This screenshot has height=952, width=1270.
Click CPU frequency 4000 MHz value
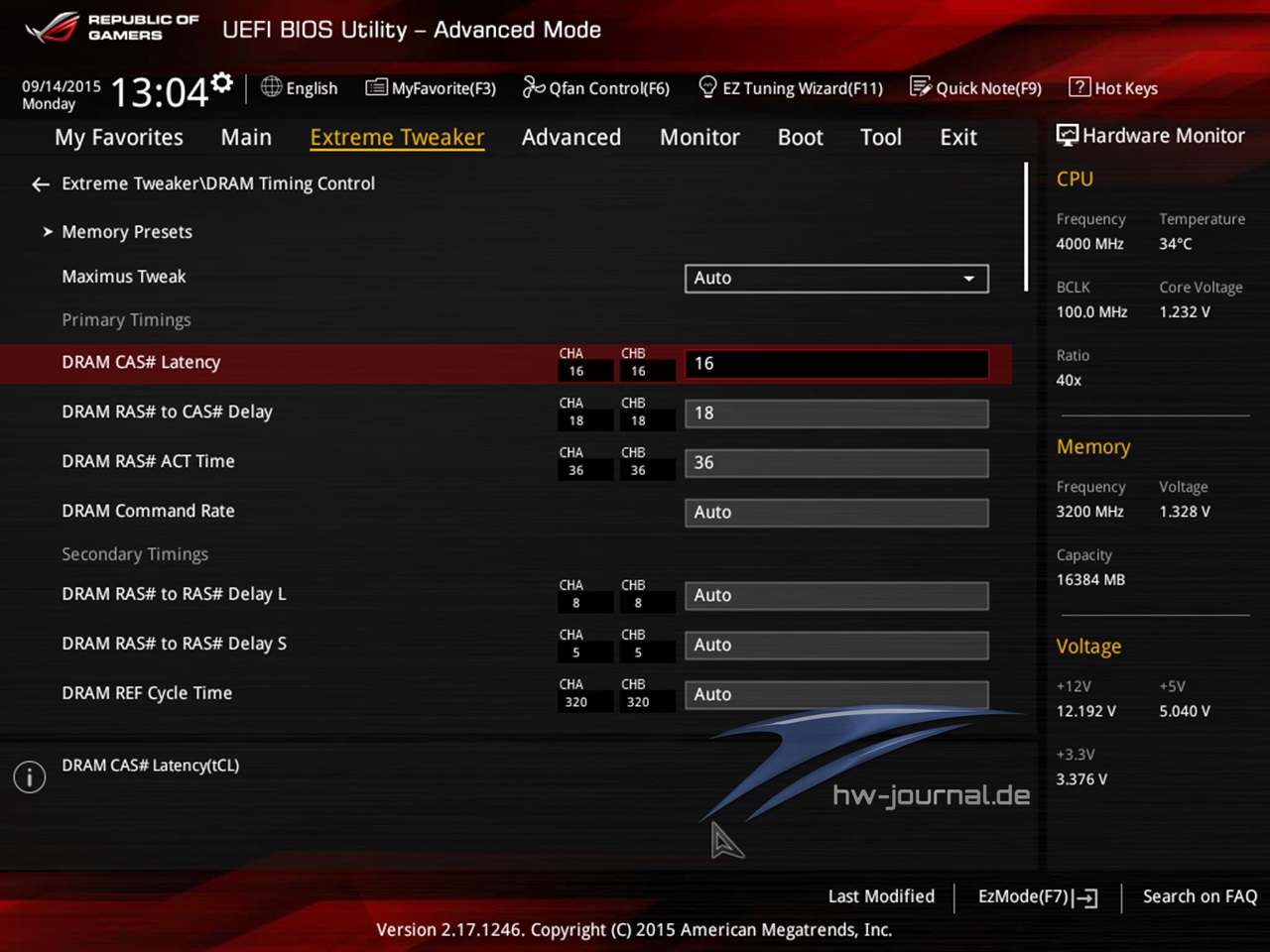pyautogui.click(x=1089, y=244)
